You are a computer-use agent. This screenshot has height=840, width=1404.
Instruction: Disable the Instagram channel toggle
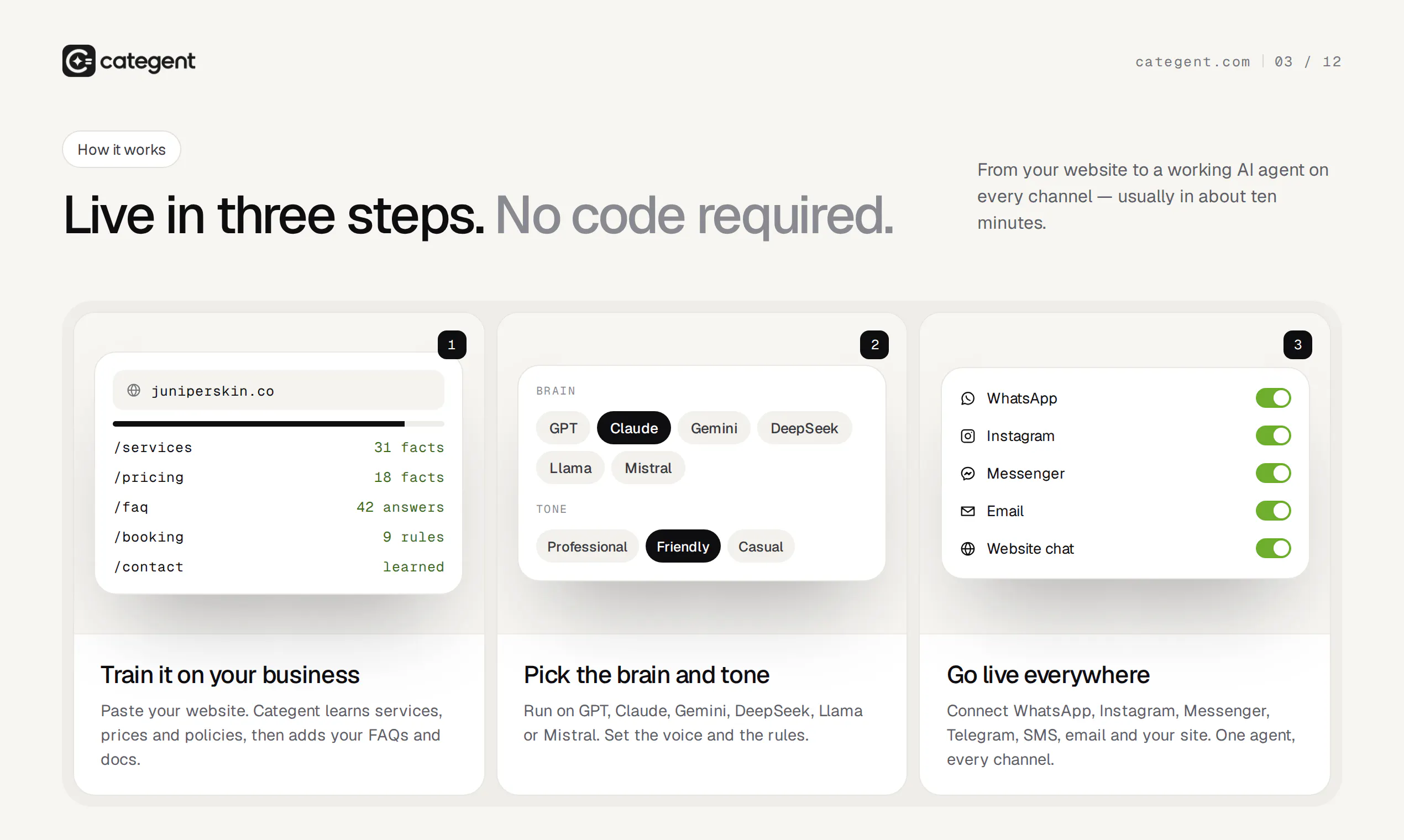pos(1272,435)
